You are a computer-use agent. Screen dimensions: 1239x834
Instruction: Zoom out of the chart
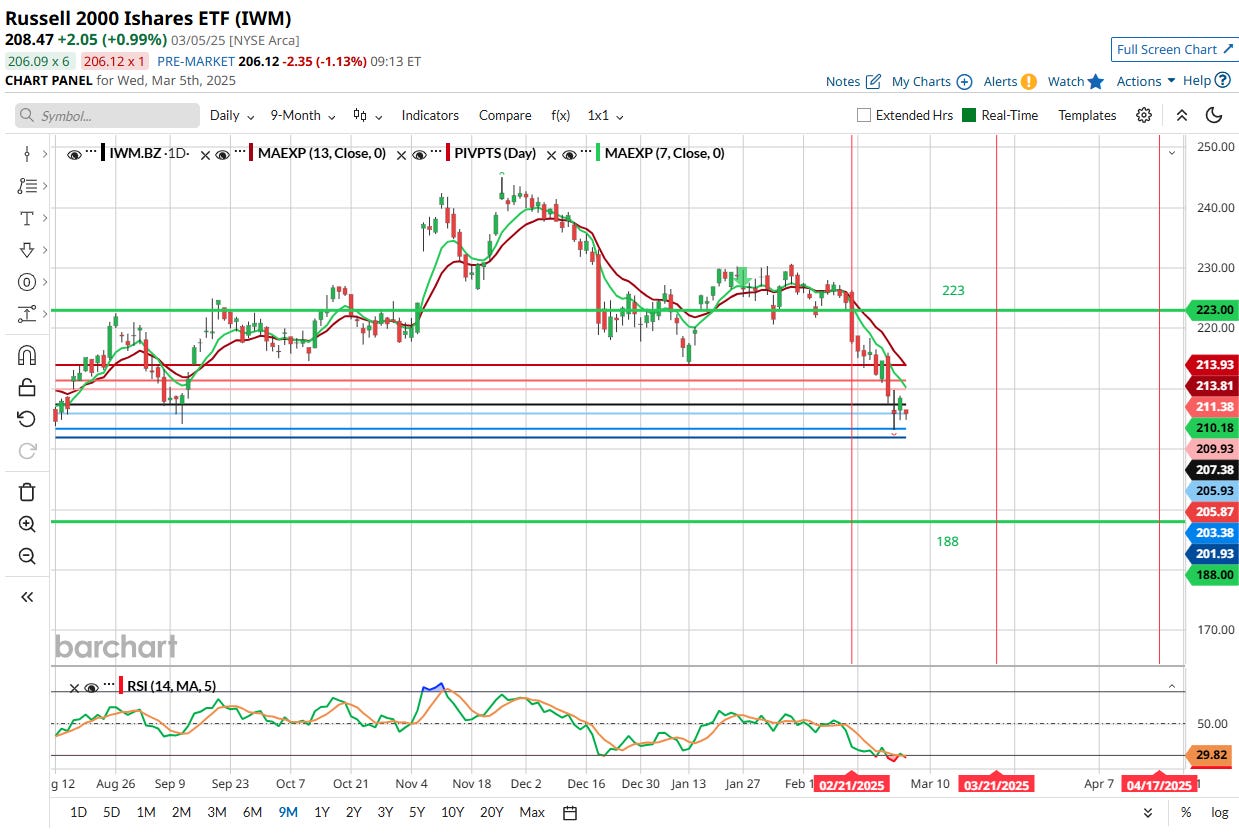[27, 556]
